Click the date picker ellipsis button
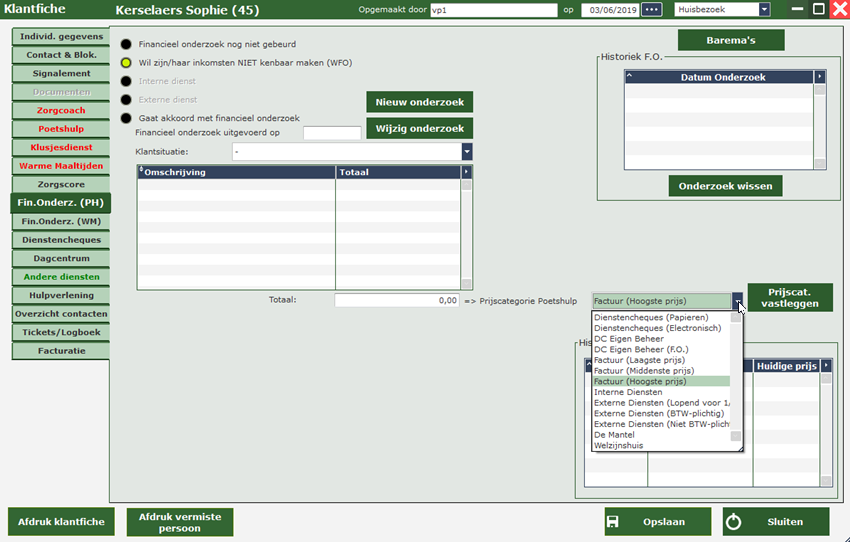 (652, 10)
